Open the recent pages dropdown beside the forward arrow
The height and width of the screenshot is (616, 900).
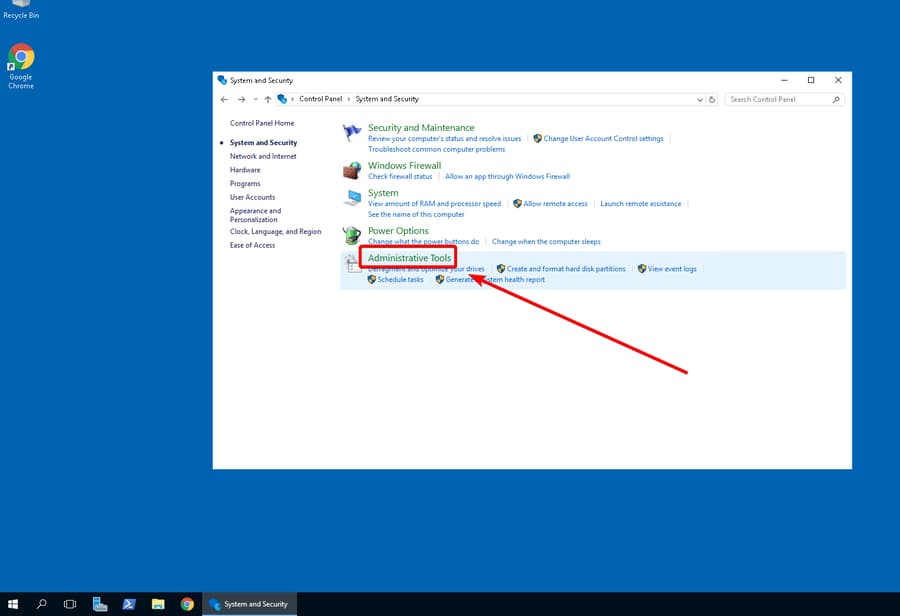(254, 98)
